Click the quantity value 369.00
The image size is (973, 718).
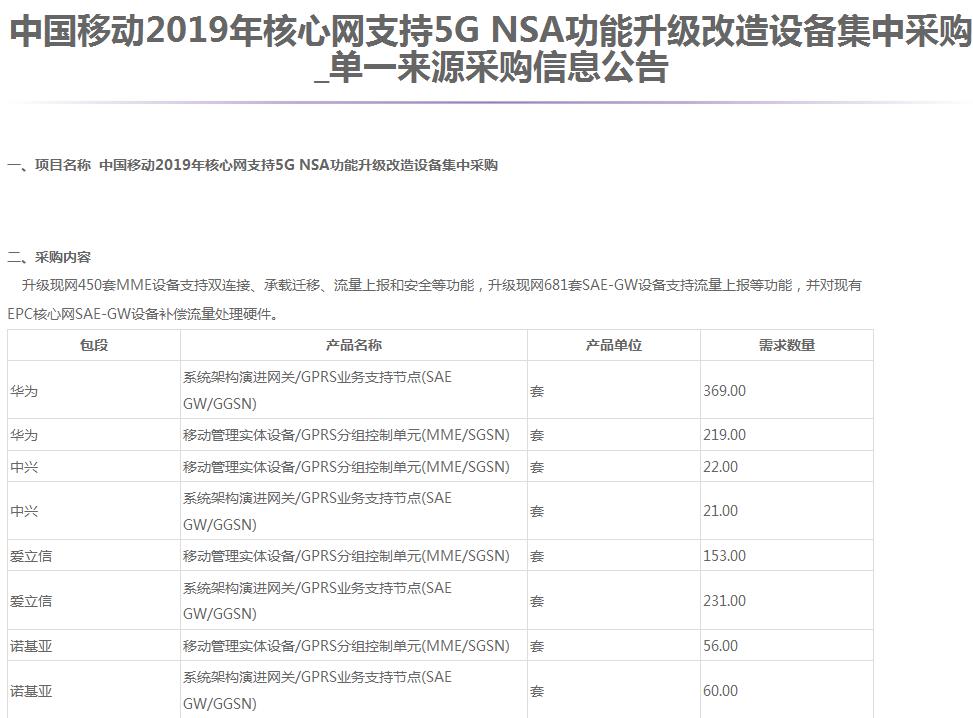click(x=724, y=391)
